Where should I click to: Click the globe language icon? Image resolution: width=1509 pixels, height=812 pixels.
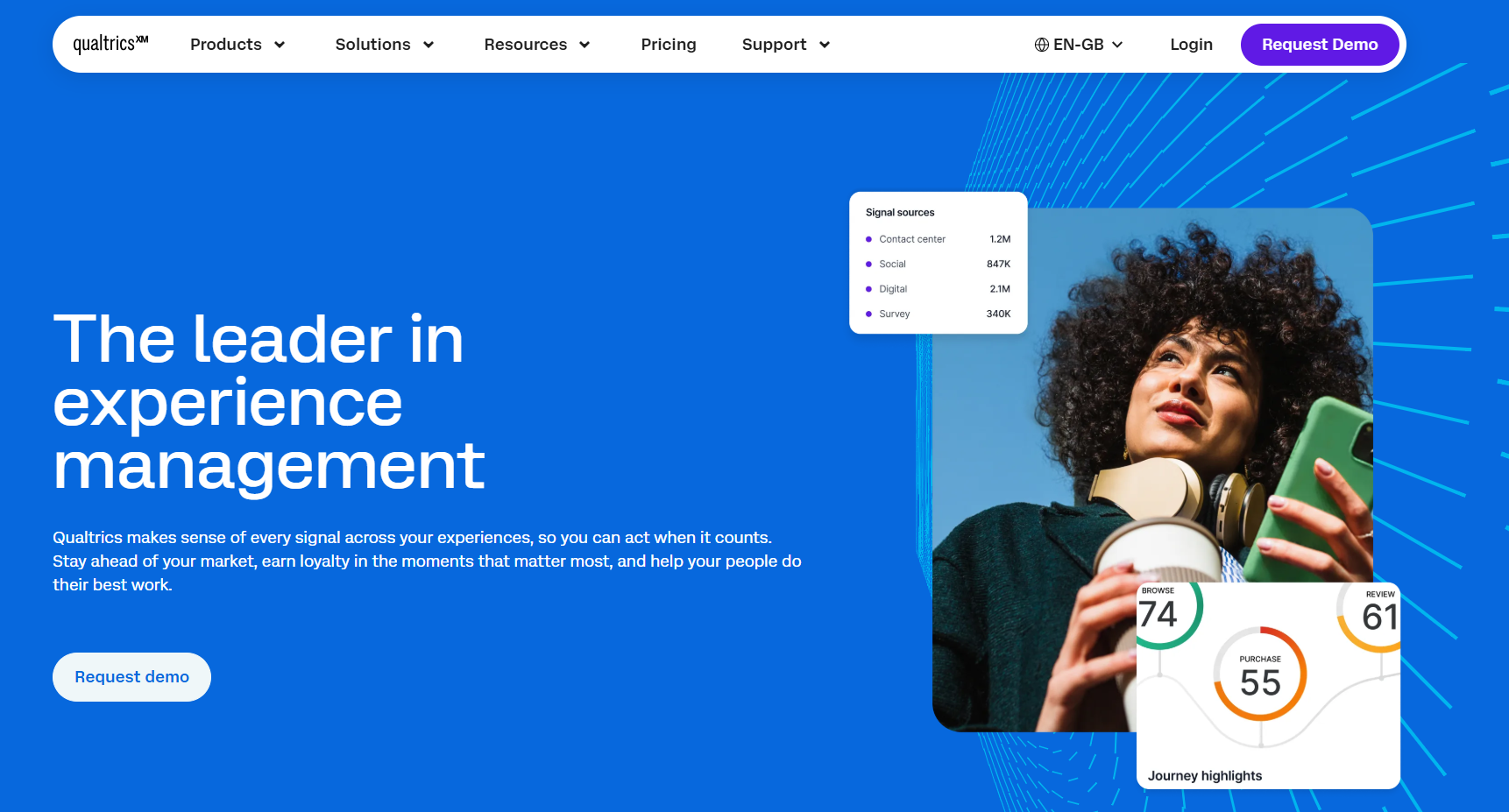1041,45
